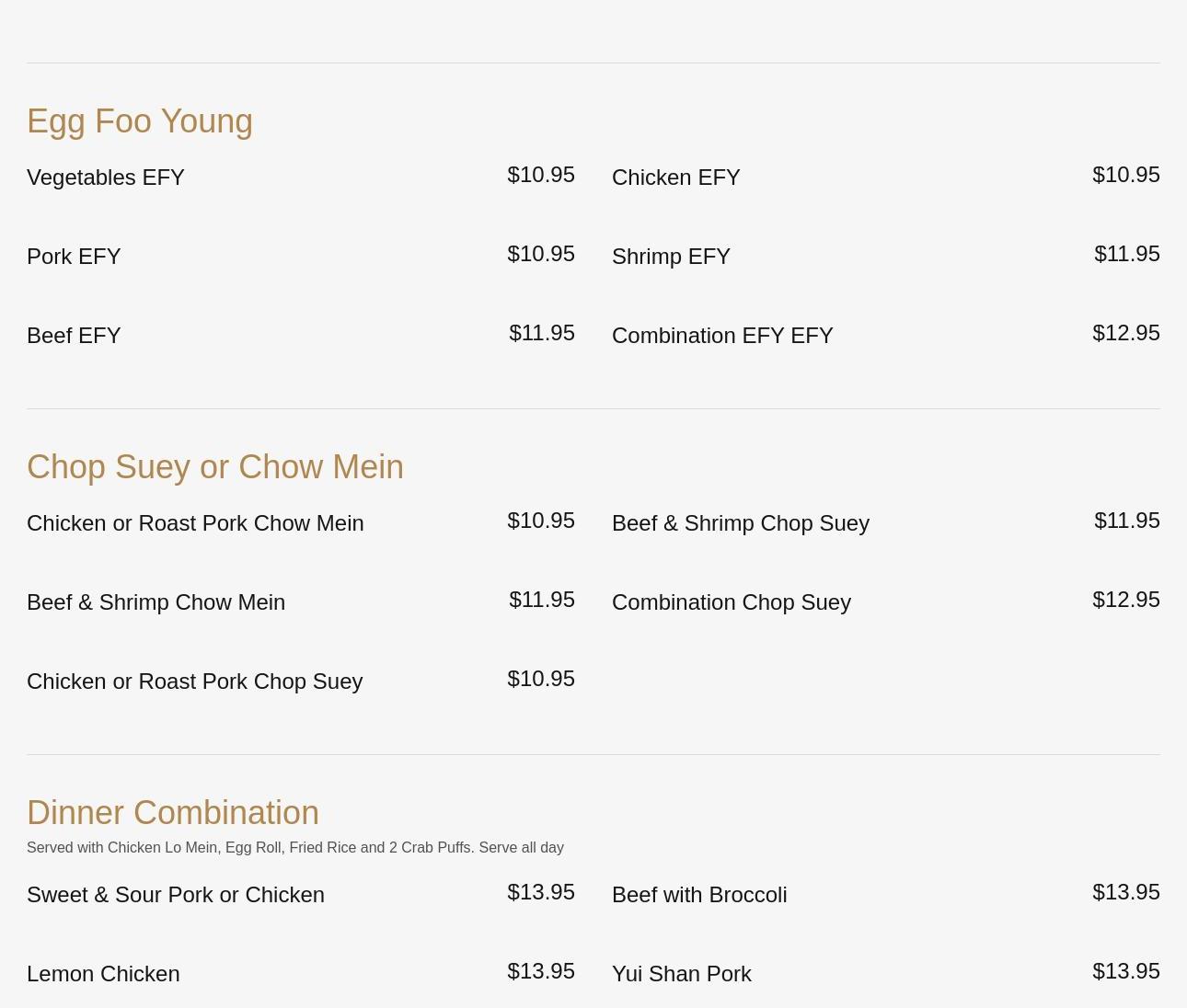Pick the Beef EFY item
This screenshot has height=1008, width=1187.
74,336
